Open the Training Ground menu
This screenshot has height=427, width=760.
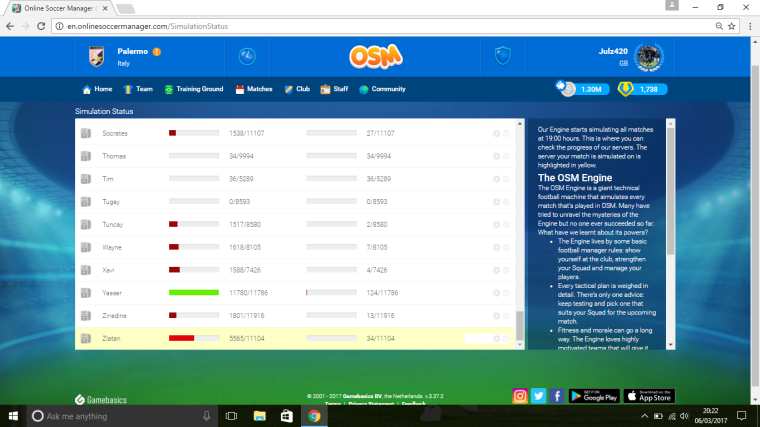click(x=194, y=89)
